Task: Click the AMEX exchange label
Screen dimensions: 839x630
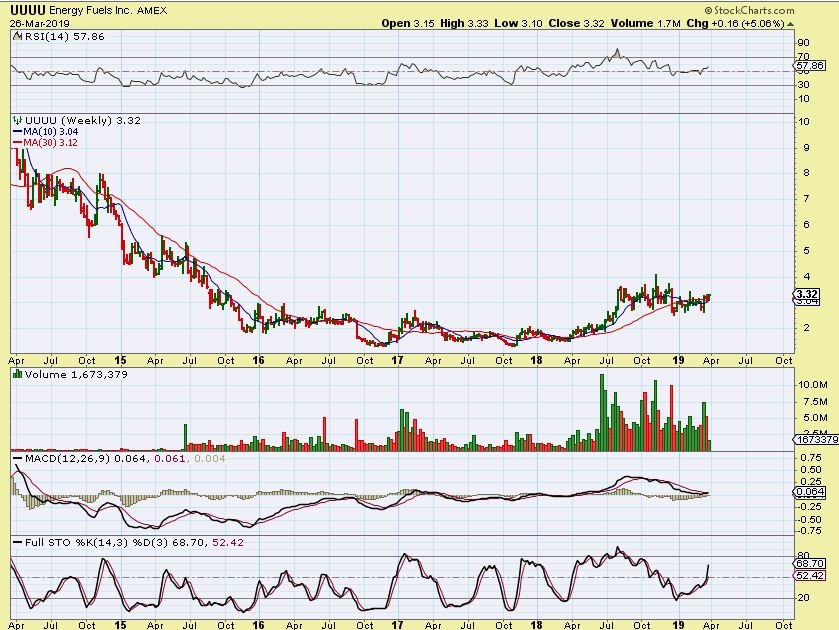Action: point(152,10)
